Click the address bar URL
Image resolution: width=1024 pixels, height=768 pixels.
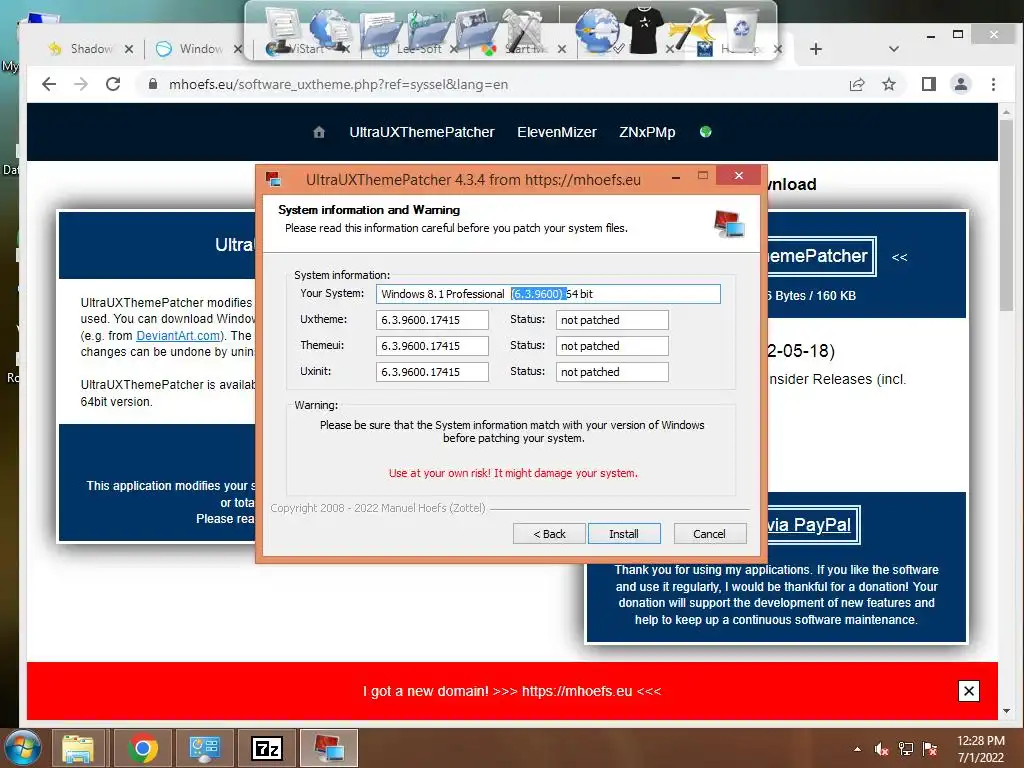tap(338, 84)
